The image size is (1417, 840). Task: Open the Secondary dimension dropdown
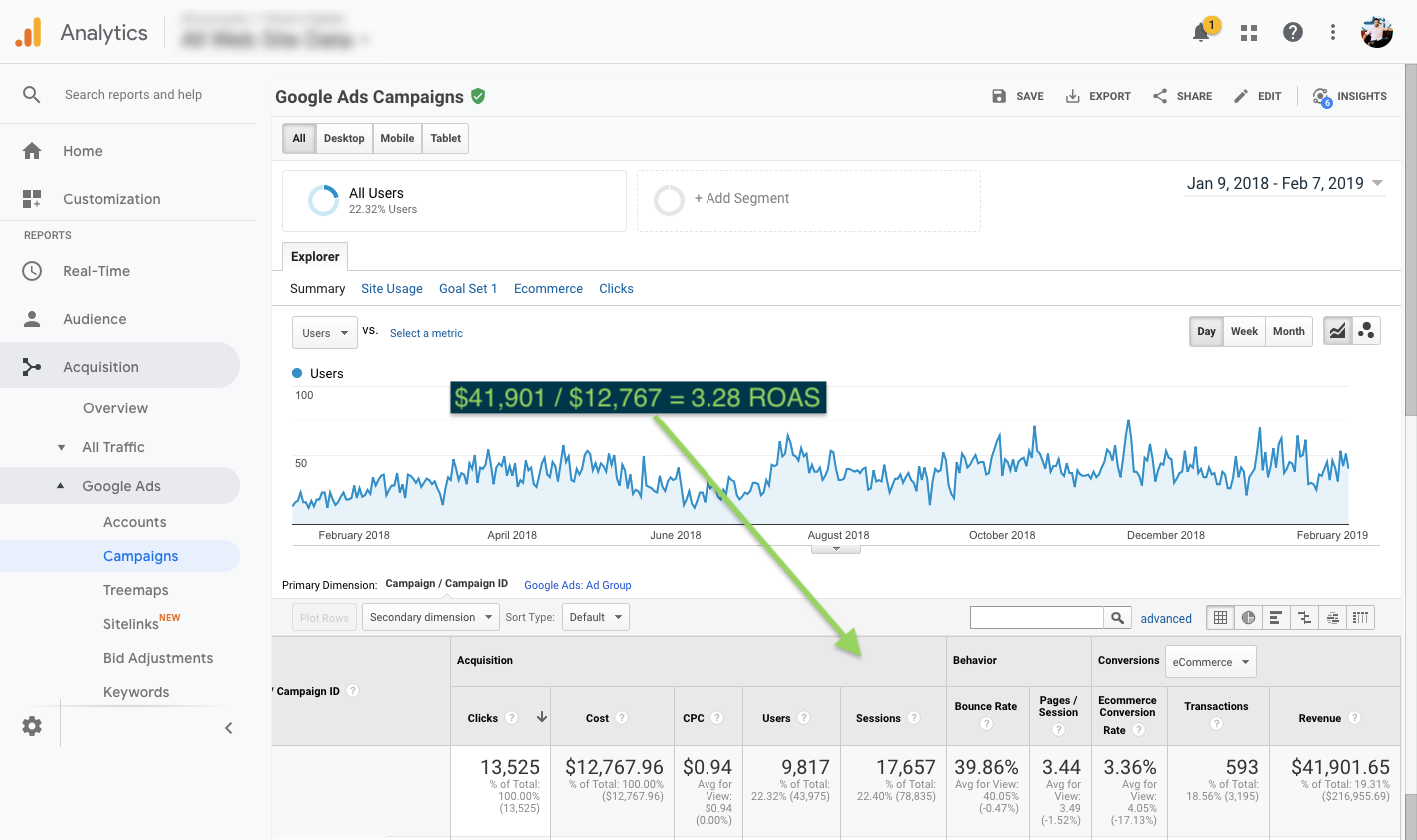pos(430,617)
